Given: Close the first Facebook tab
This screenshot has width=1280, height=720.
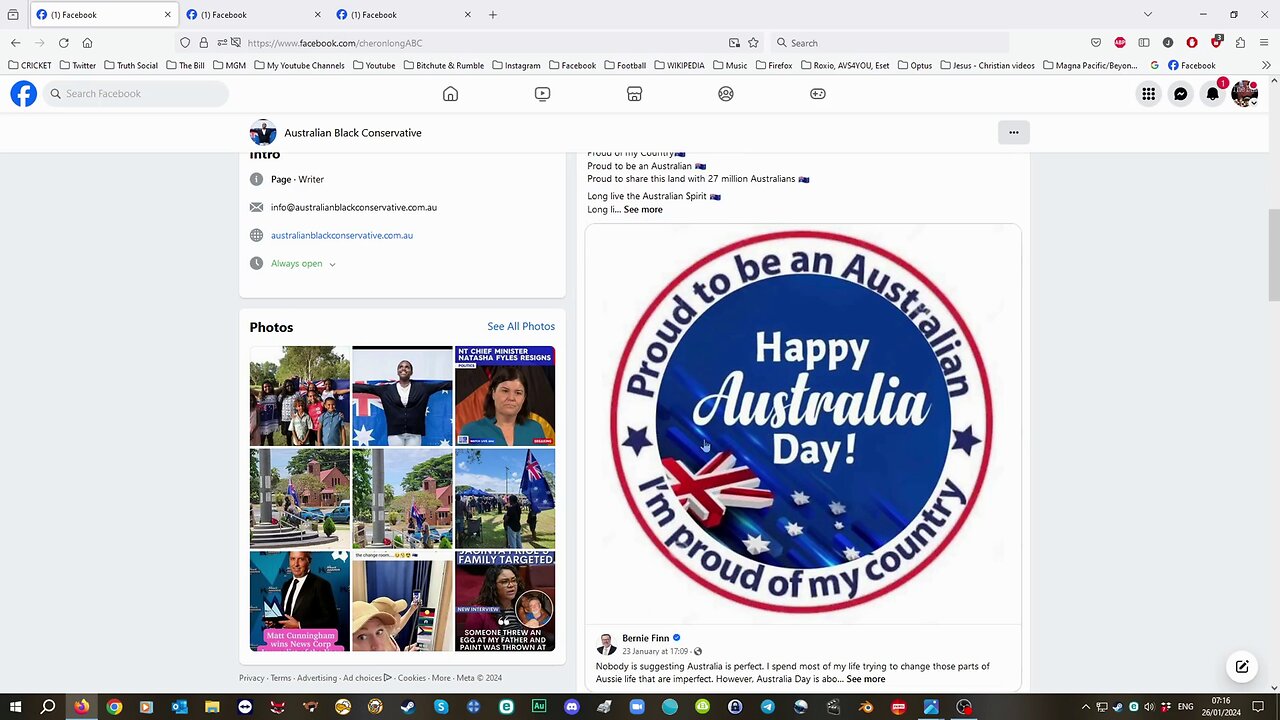Looking at the screenshot, I should [x=168, y=15].
